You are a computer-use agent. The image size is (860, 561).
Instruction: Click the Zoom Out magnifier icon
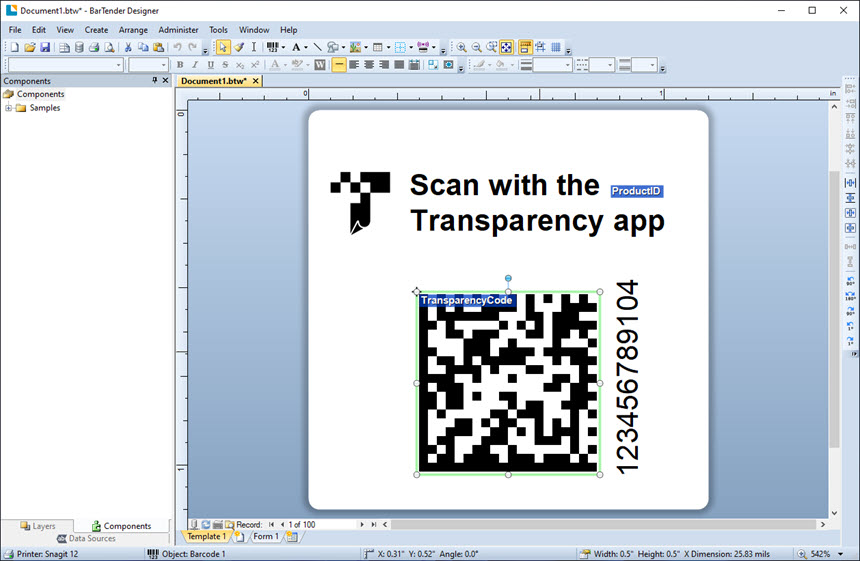click(x=477, y=48)
